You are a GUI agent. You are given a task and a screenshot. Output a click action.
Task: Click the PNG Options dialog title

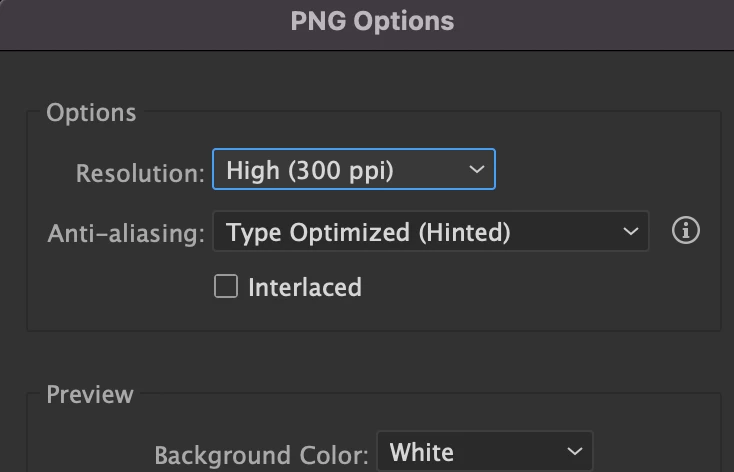(x=372, y=21)
